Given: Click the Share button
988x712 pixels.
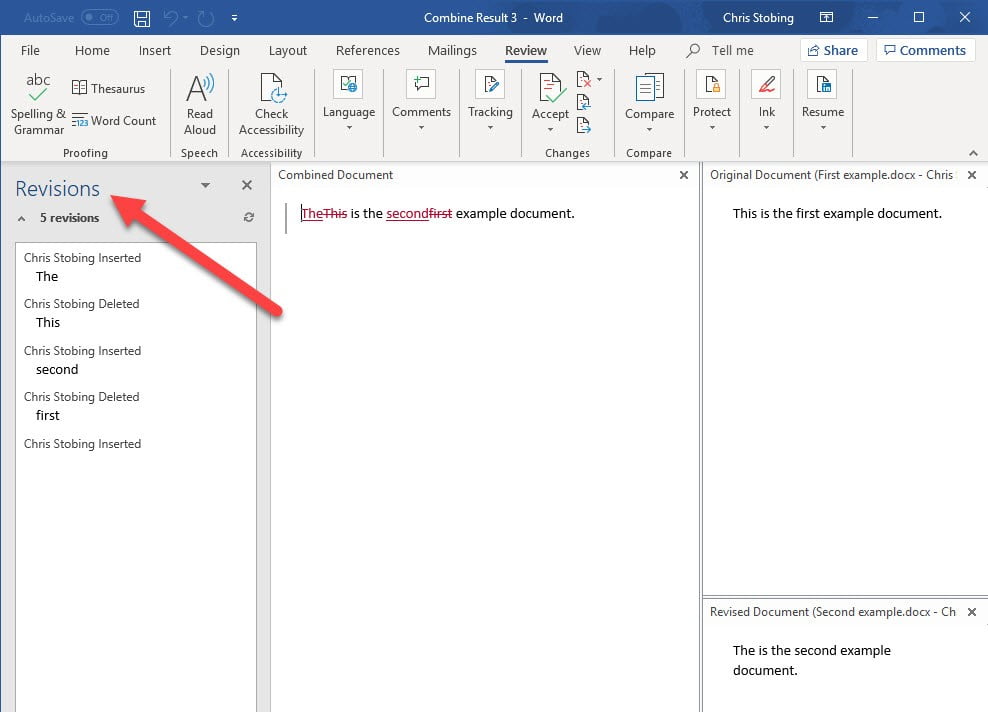Looking at the screenshot, I should [833, 50].
